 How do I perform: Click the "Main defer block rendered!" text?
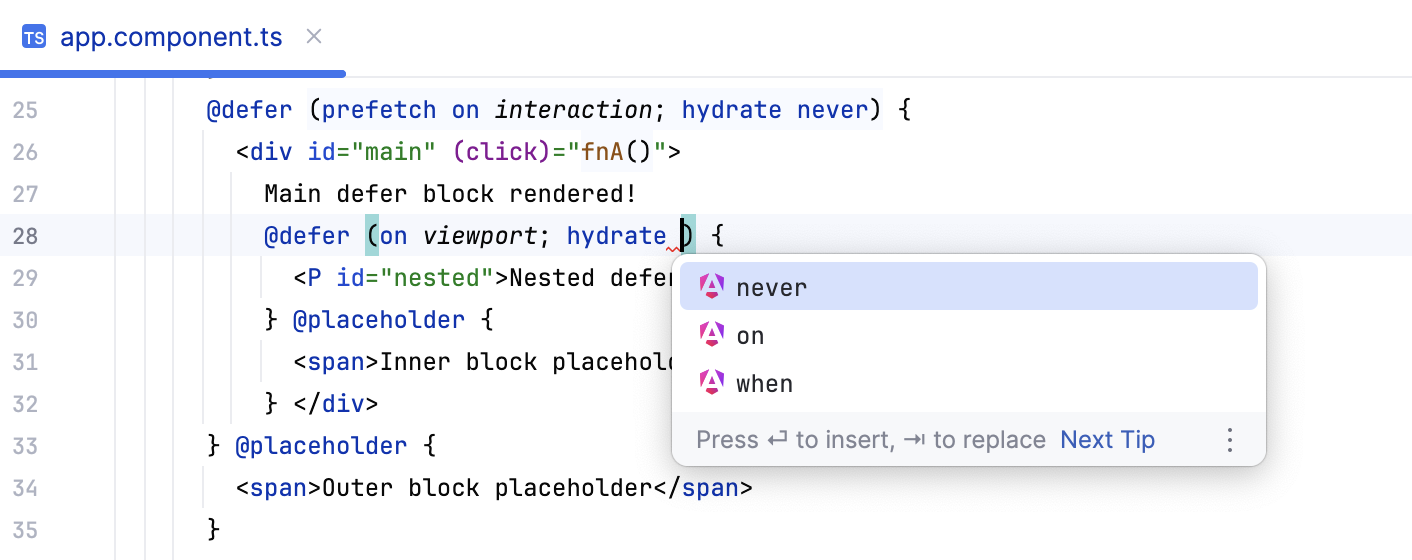click(x=450, y=194)
